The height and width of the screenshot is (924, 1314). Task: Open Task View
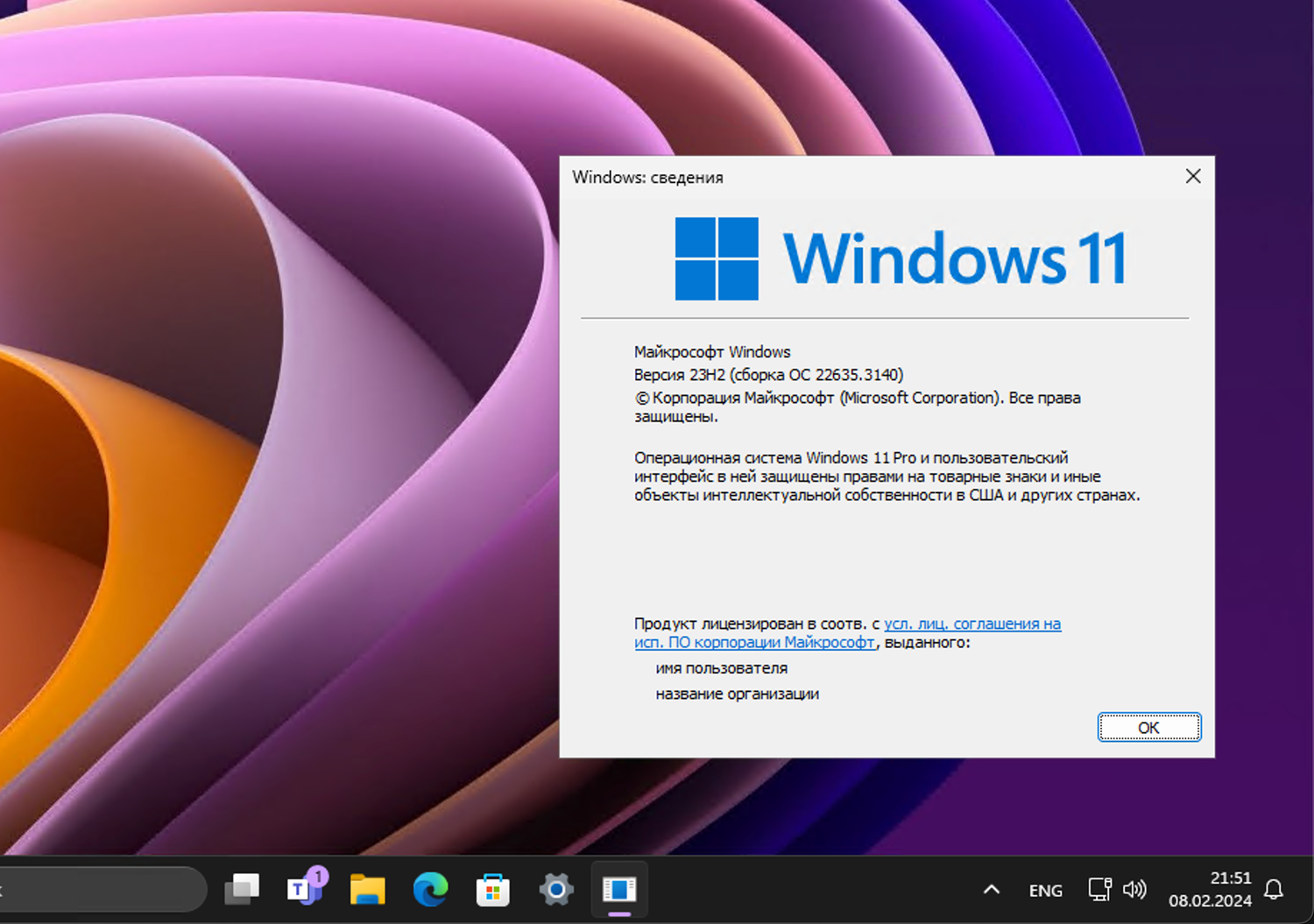tap(242, 889)
